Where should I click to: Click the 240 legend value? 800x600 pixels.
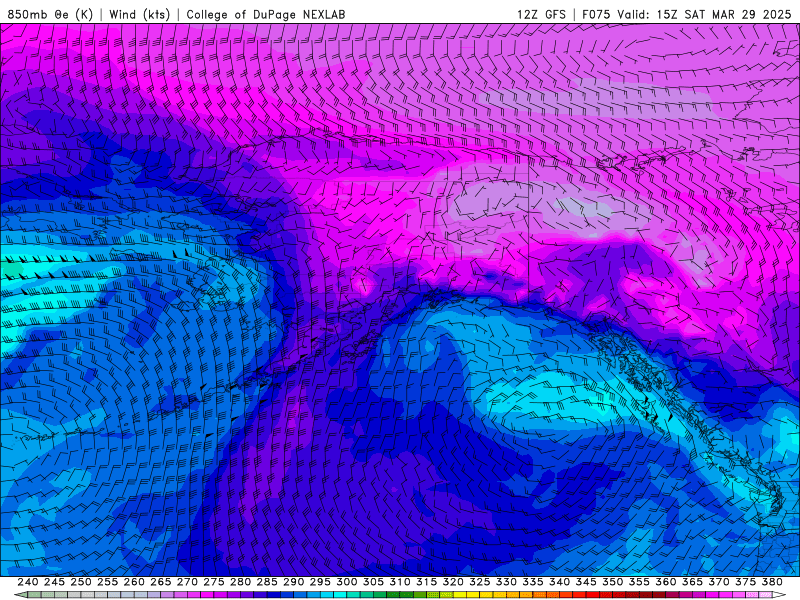tap(28, 582)
